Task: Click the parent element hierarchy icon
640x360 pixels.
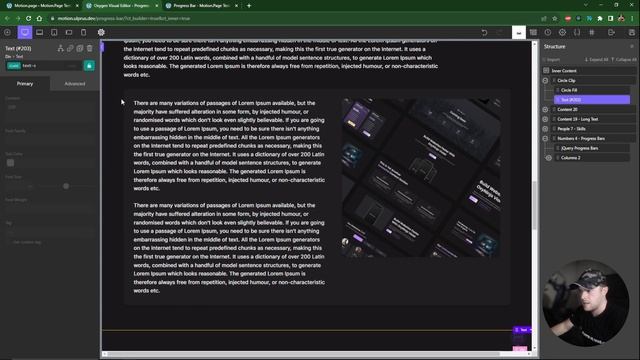Action: 60,48
